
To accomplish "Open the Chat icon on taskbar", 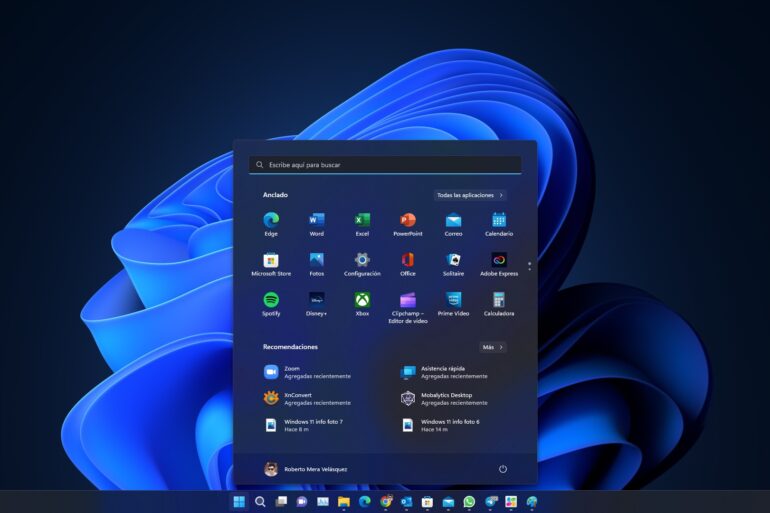I will point(302,502).
